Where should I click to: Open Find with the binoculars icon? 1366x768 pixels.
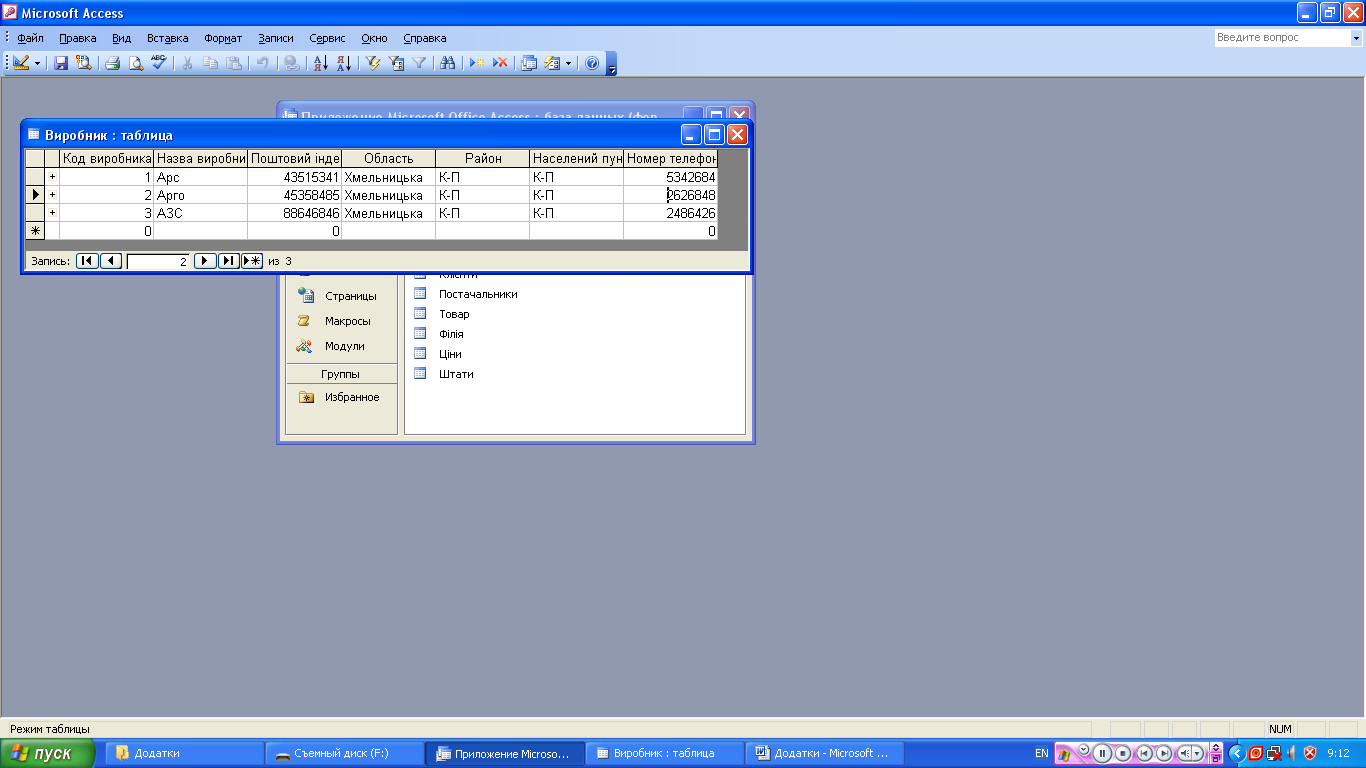tap(448, 62)
